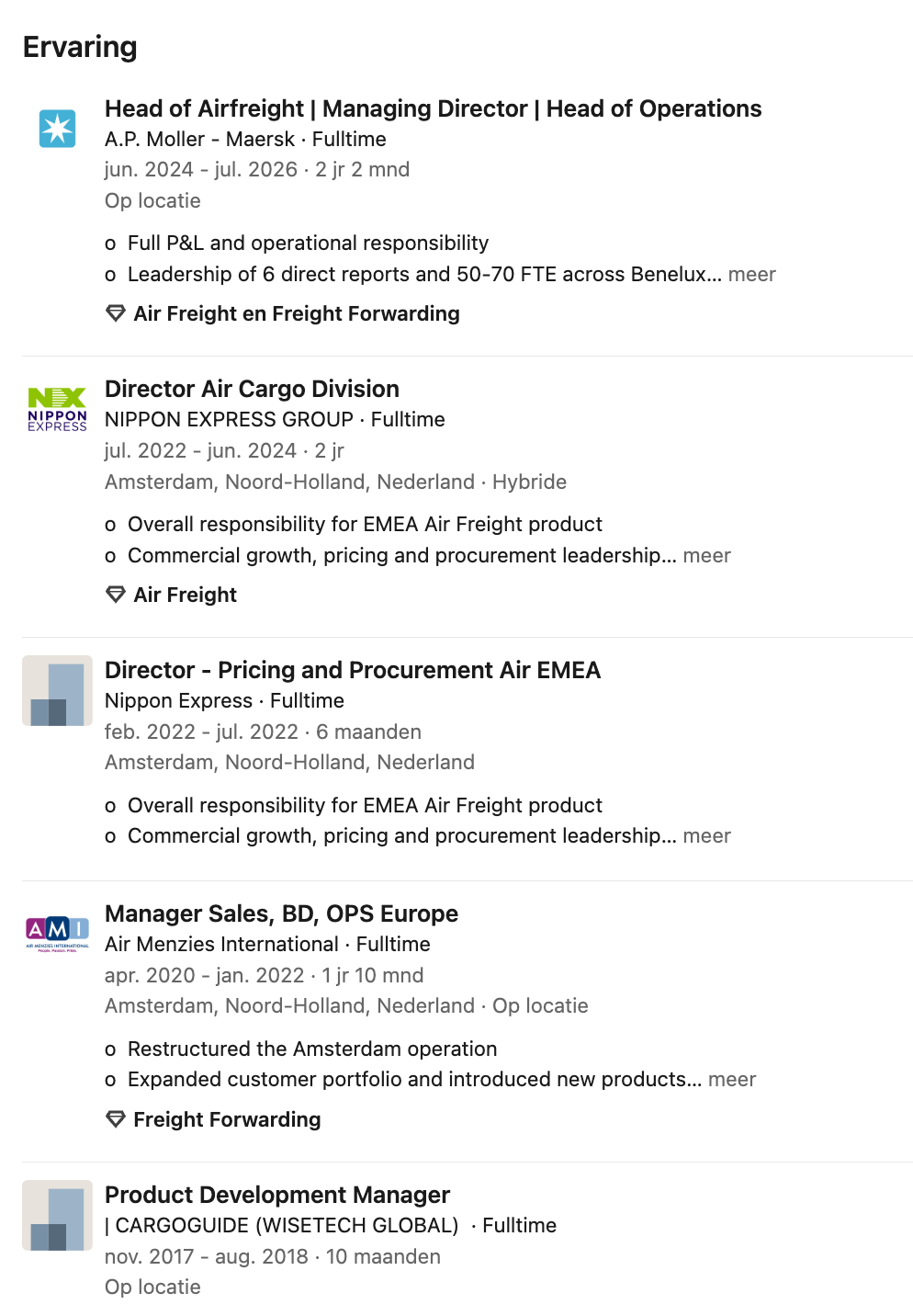Select the Product Development Manager title
The width and height of the screenshot is (913, 1316).
click(x=277, y=1195)
